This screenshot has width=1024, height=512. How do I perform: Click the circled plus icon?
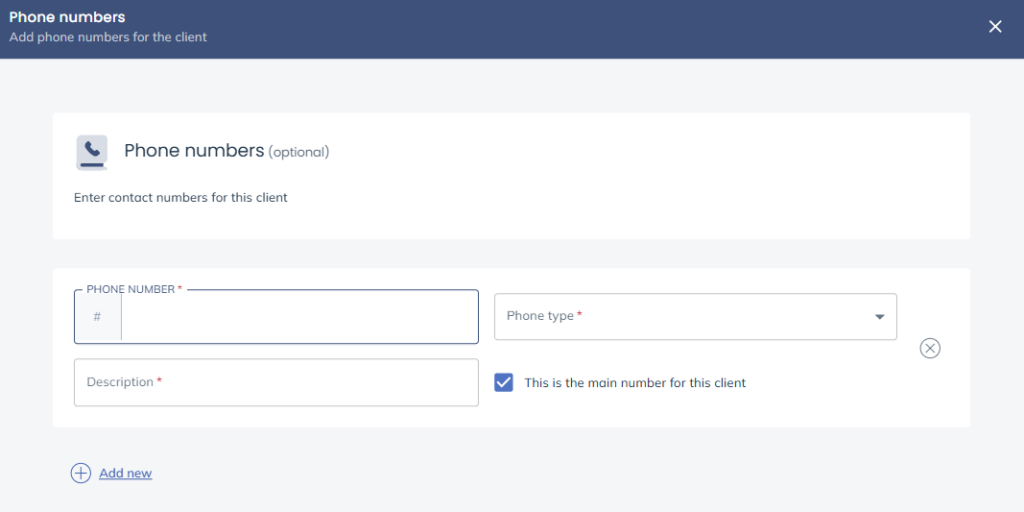(x=81, y=473)
